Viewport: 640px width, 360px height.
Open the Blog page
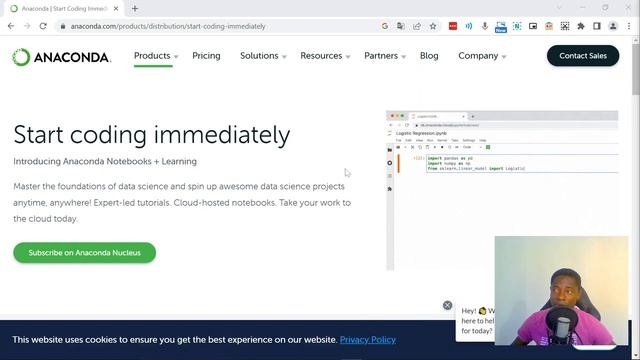click(429, 56)
